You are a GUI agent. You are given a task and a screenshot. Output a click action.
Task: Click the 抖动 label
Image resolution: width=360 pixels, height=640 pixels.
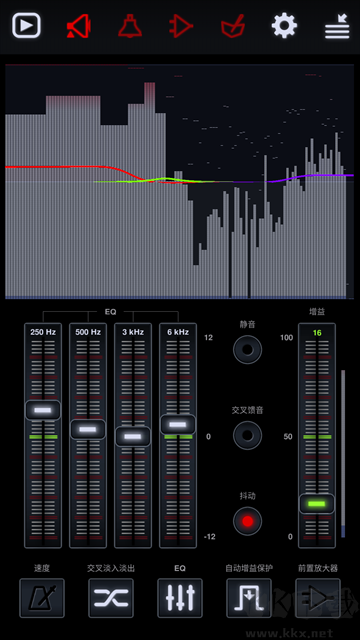click(247, 496)
